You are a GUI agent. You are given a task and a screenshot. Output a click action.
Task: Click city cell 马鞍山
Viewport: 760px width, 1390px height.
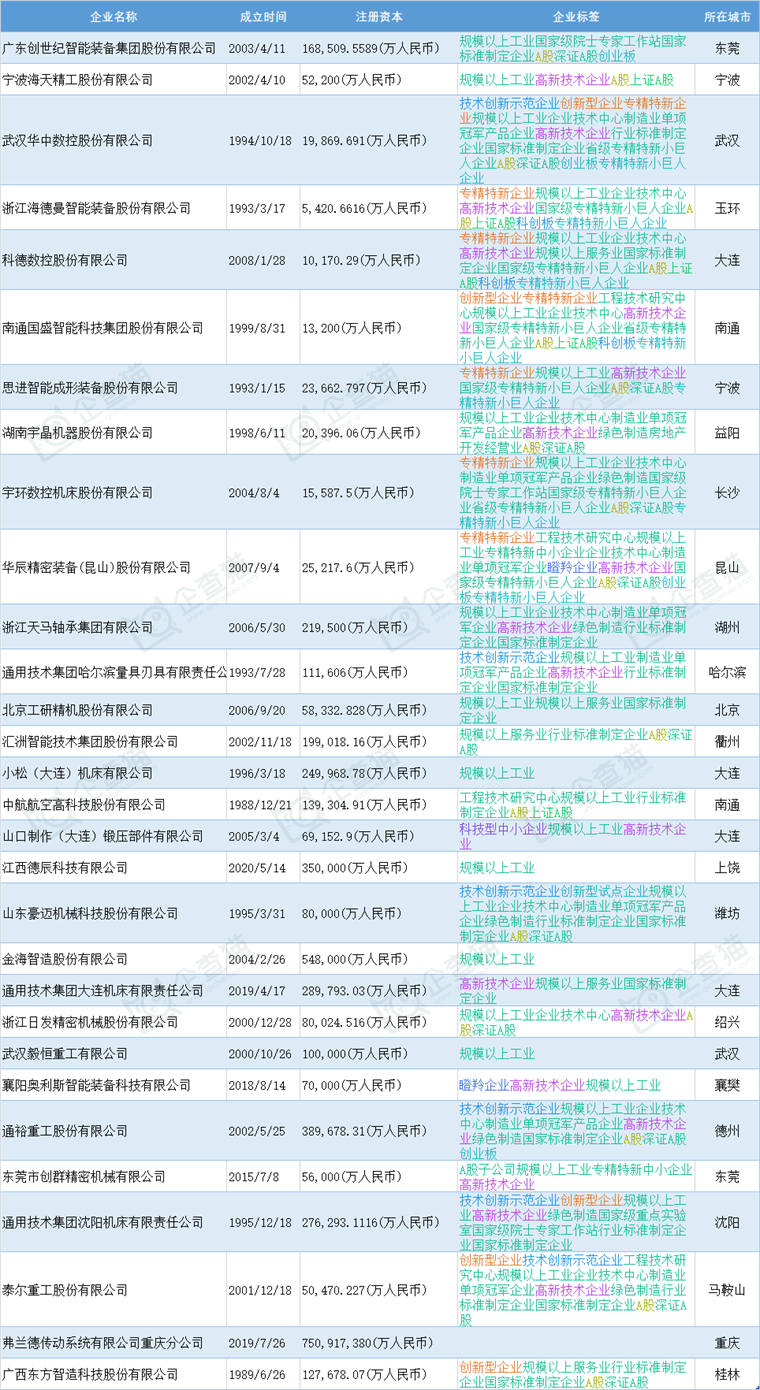tap(727, 1290)
